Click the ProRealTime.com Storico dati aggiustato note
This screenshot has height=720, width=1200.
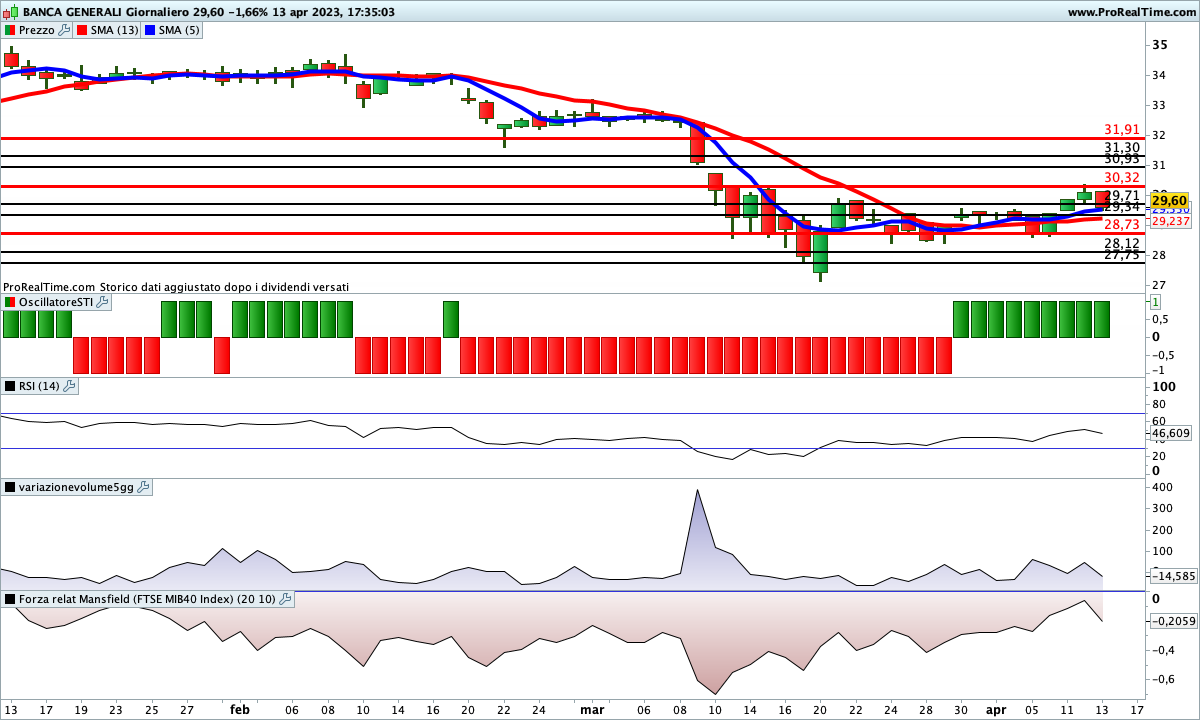pyautogui.click(x=176, y=287)
